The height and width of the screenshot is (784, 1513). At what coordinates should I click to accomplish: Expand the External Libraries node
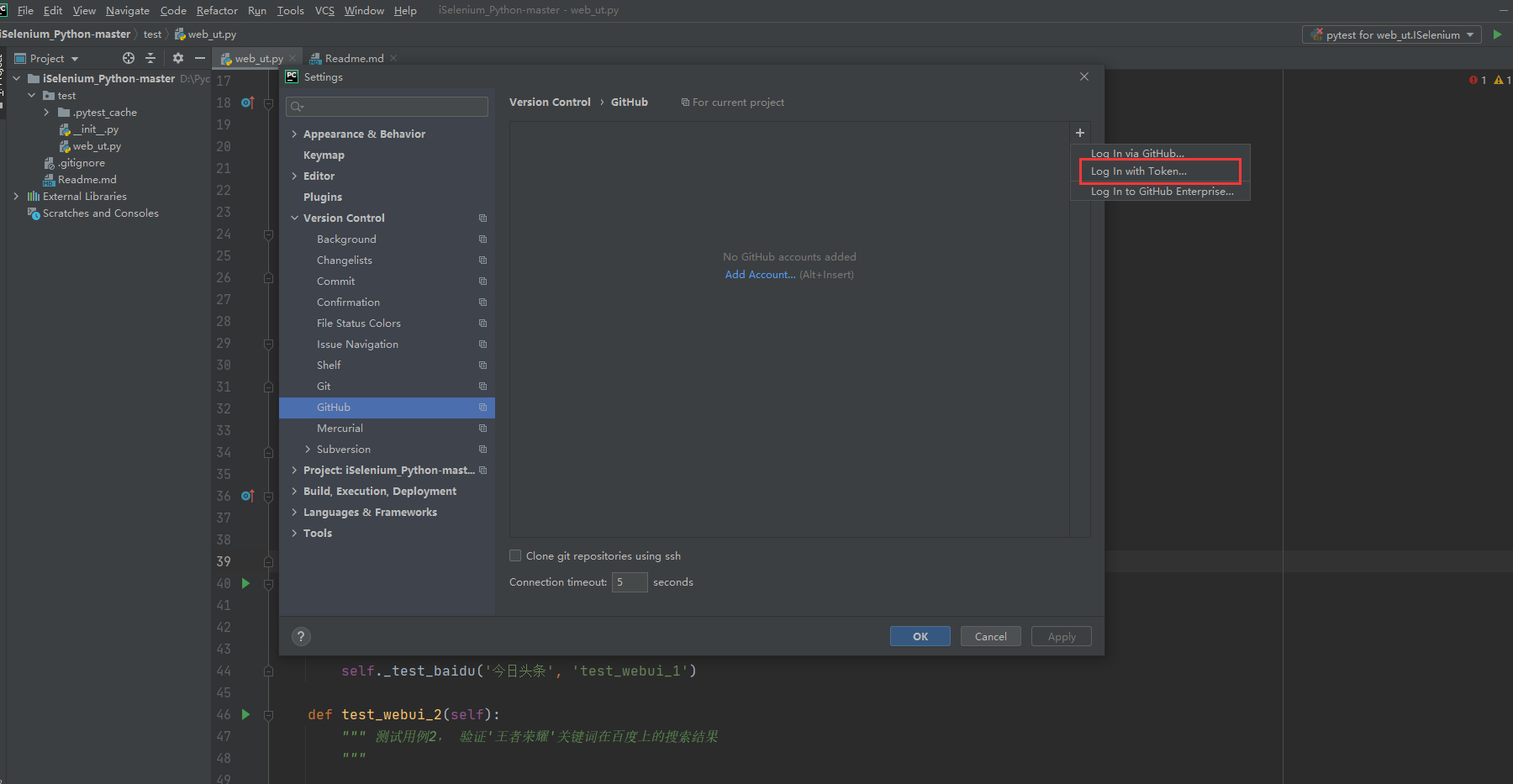click(x=16, y=197)
